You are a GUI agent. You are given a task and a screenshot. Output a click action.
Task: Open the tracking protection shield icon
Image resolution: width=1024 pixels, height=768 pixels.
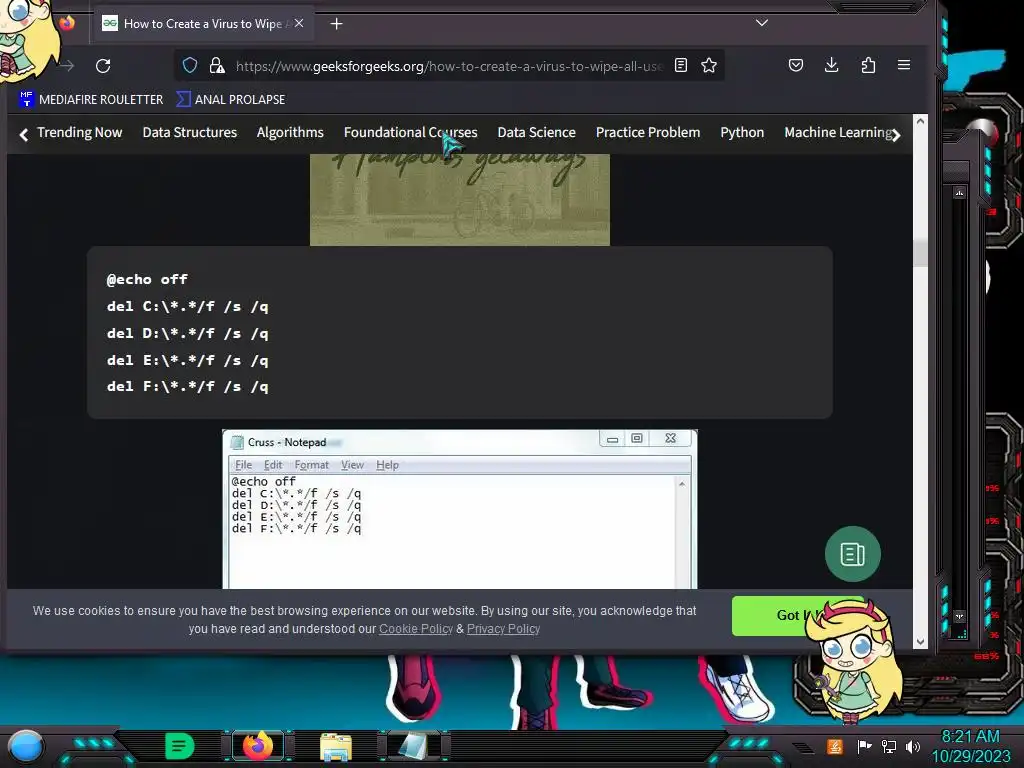tap(189, 65)
